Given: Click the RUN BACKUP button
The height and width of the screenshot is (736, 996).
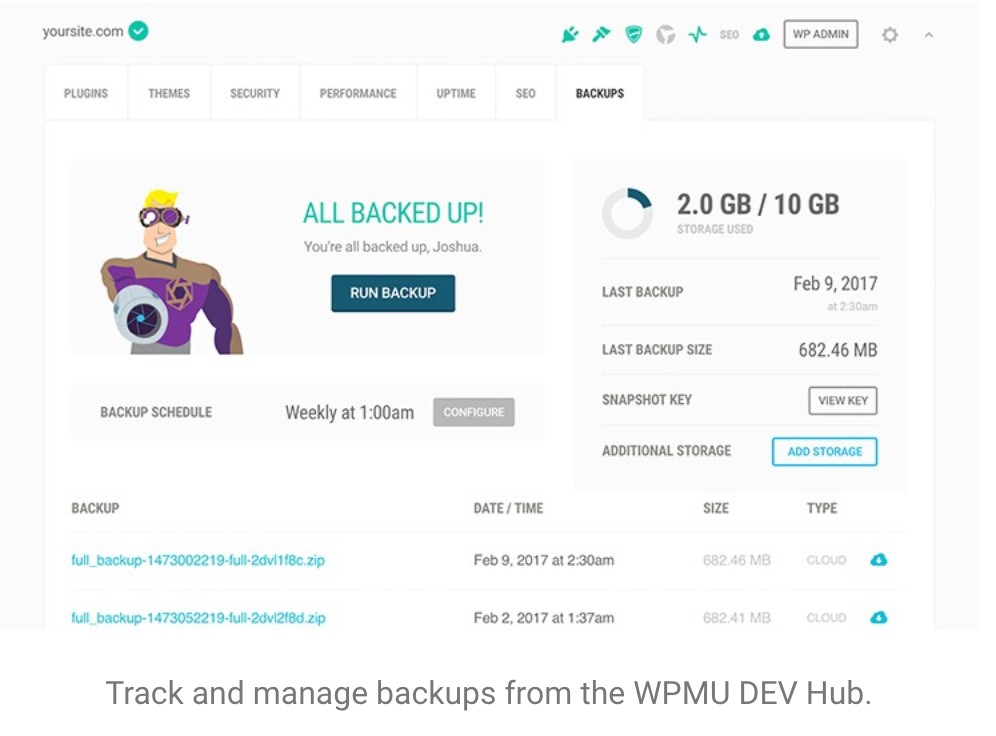Looking at the screenshot, I should click(392, 294).
